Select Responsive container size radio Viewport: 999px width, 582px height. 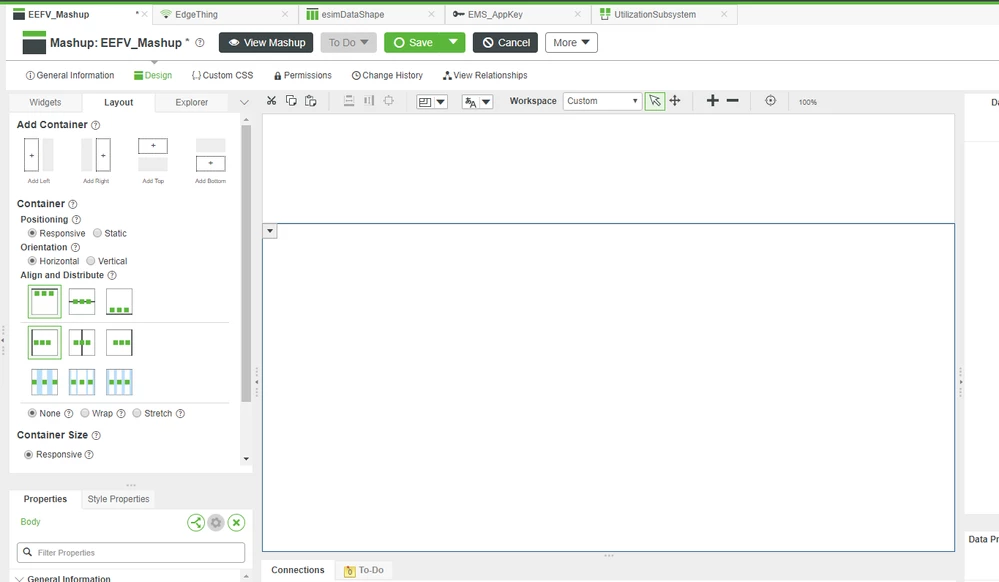tap(28, 455)
